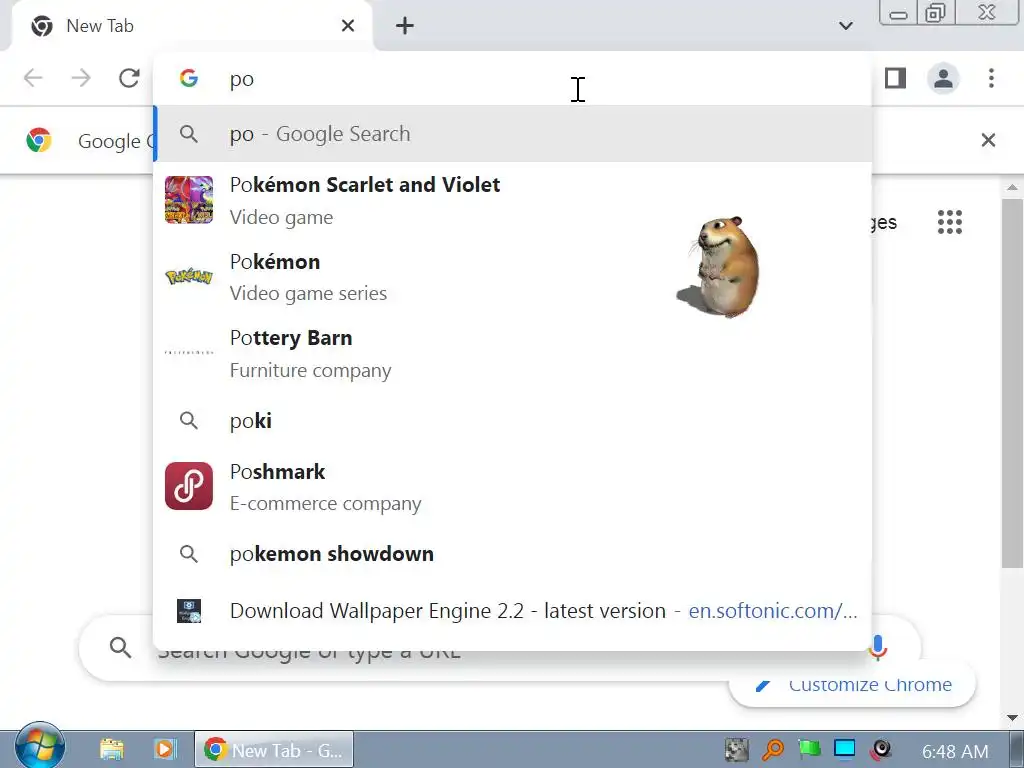Dismiss the Google Chrome infobar
Viewport: 1024px width, 768px height.
(988, 140)
